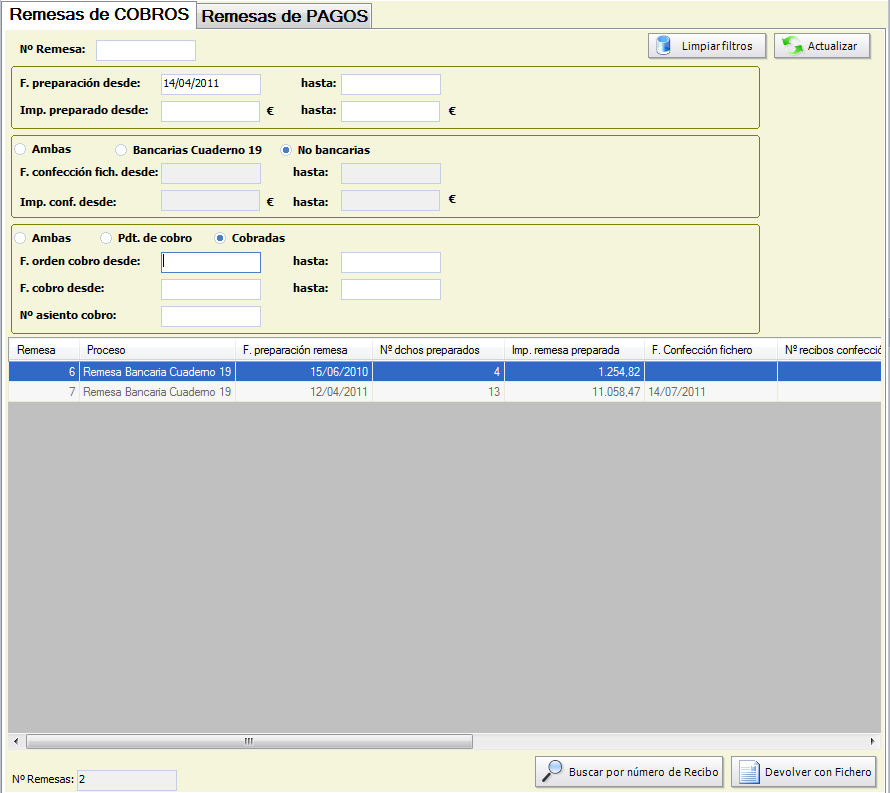
Task: Click the cell showing 13 dchos preparados
Action: (438, 392)
